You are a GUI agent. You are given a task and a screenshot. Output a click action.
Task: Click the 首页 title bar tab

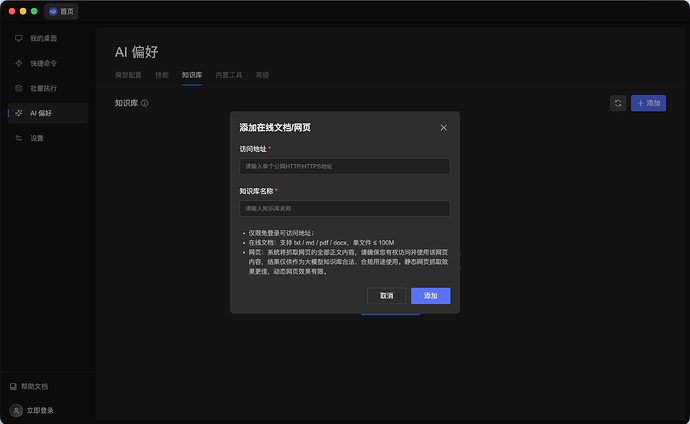[x=61, y=11]
